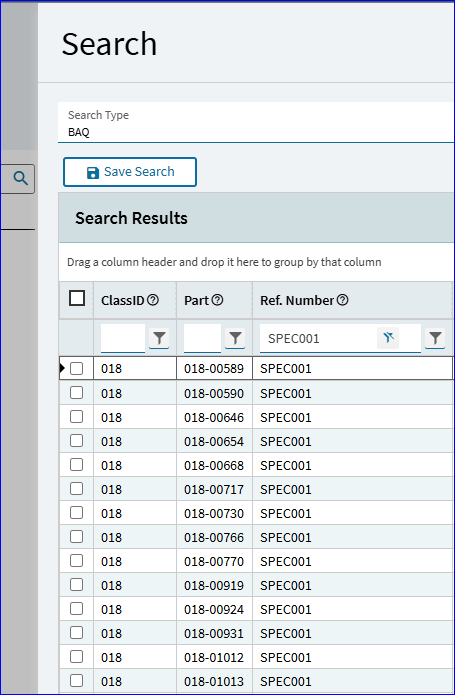This screenshot has width=455, height=695.
Task: Open the Part column help icon
Action: click(217, 300)
